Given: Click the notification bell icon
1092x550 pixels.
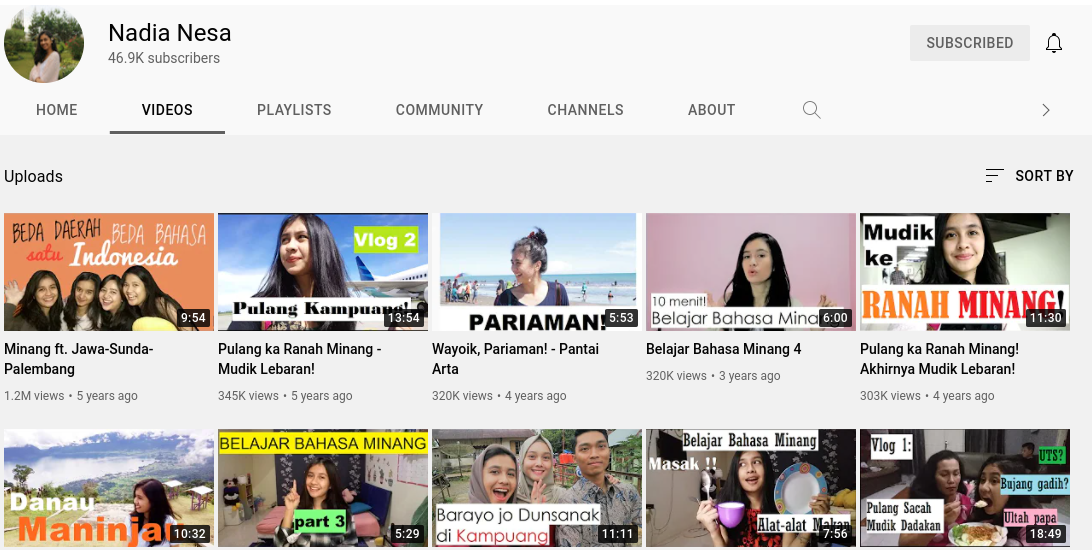Looking at the screenshot, I should (x=1053, y=43).
